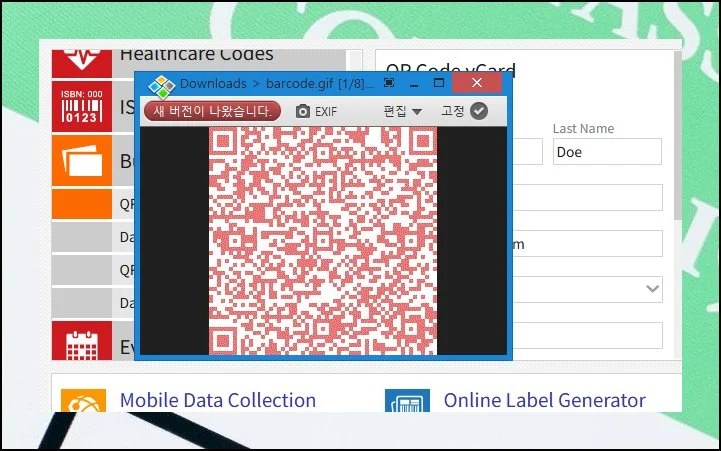
Task: Click the bottom empty input field in form
Action: pos(600,335)
